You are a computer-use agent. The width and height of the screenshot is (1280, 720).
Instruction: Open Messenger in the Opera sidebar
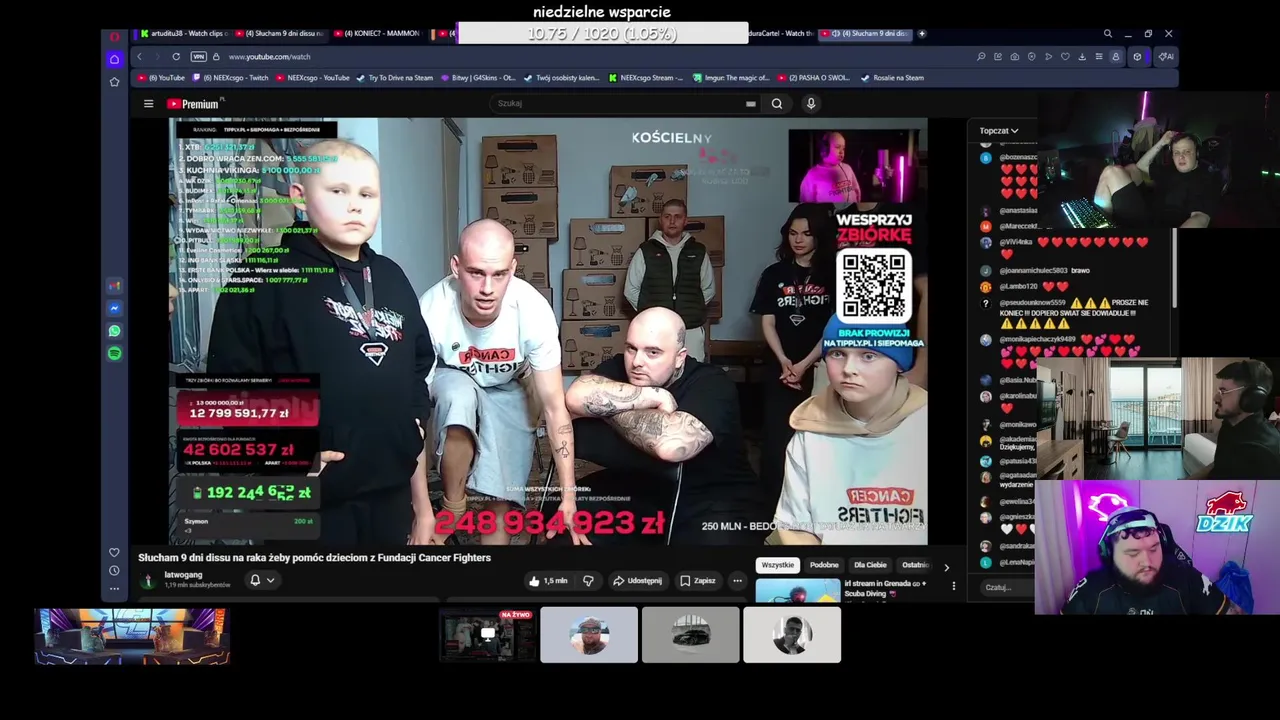click(114, 308)
